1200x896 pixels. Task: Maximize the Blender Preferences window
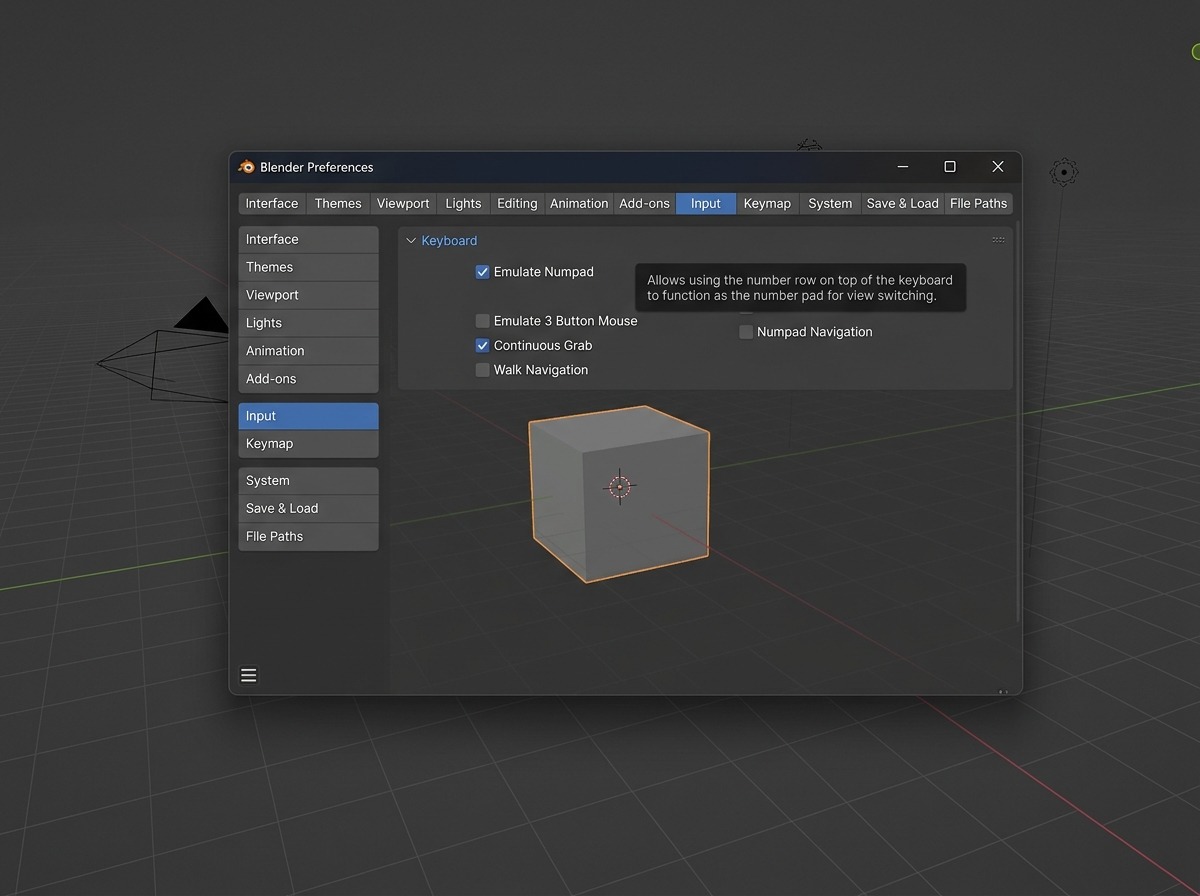point(950,166)
